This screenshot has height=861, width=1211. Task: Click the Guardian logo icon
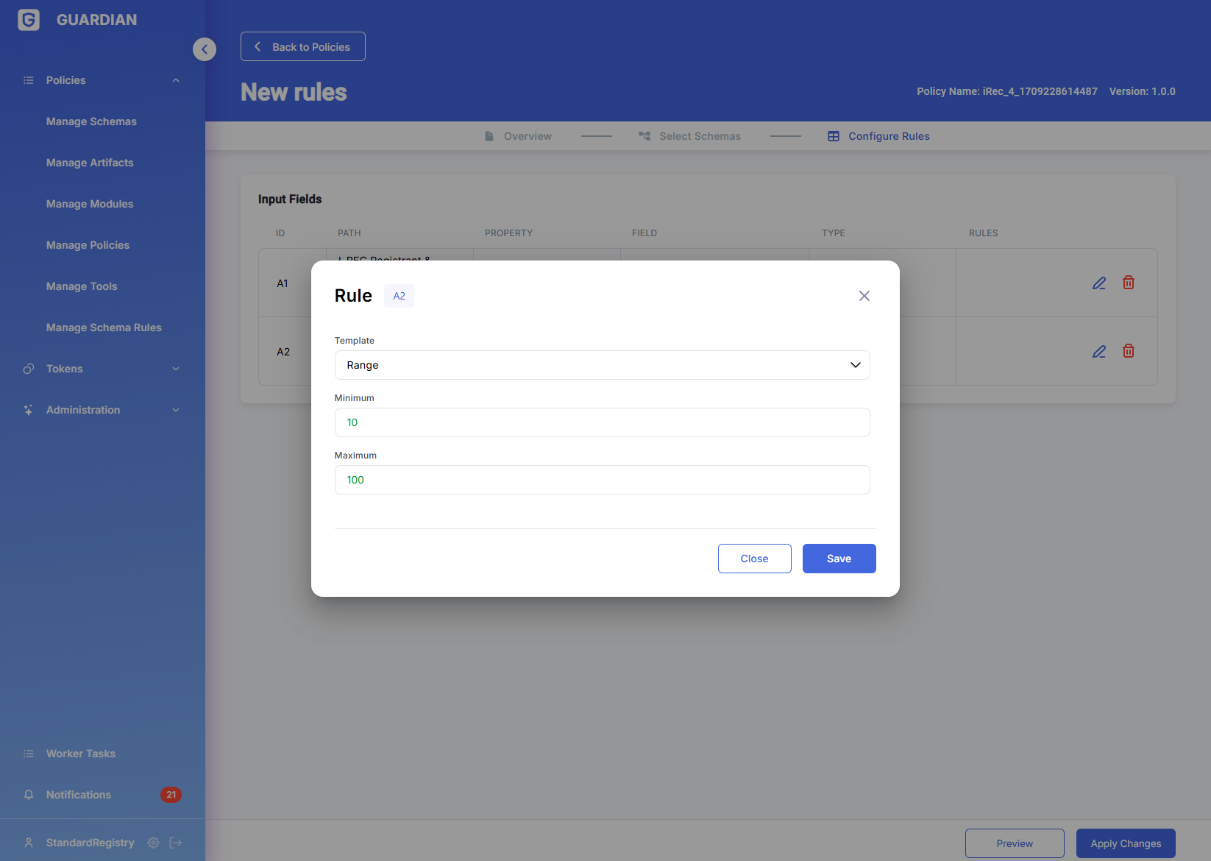[29, 20]
